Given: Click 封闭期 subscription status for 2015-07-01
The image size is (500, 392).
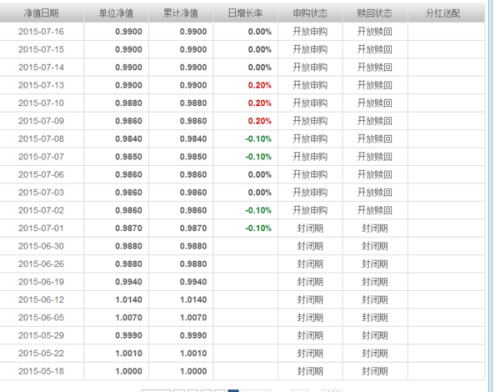Looking at the screenshot, I should click(x=310, y=228).
